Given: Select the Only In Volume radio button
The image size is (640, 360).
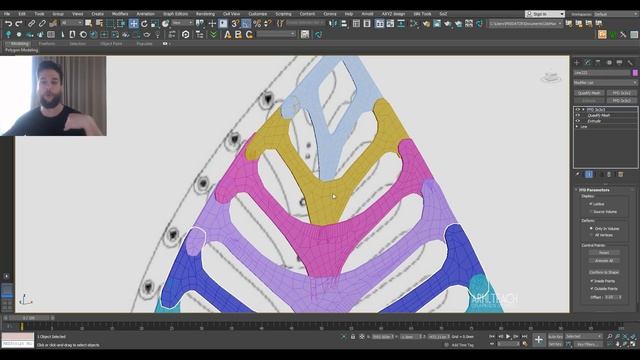Looking at the screenshot, I should 591,229.
